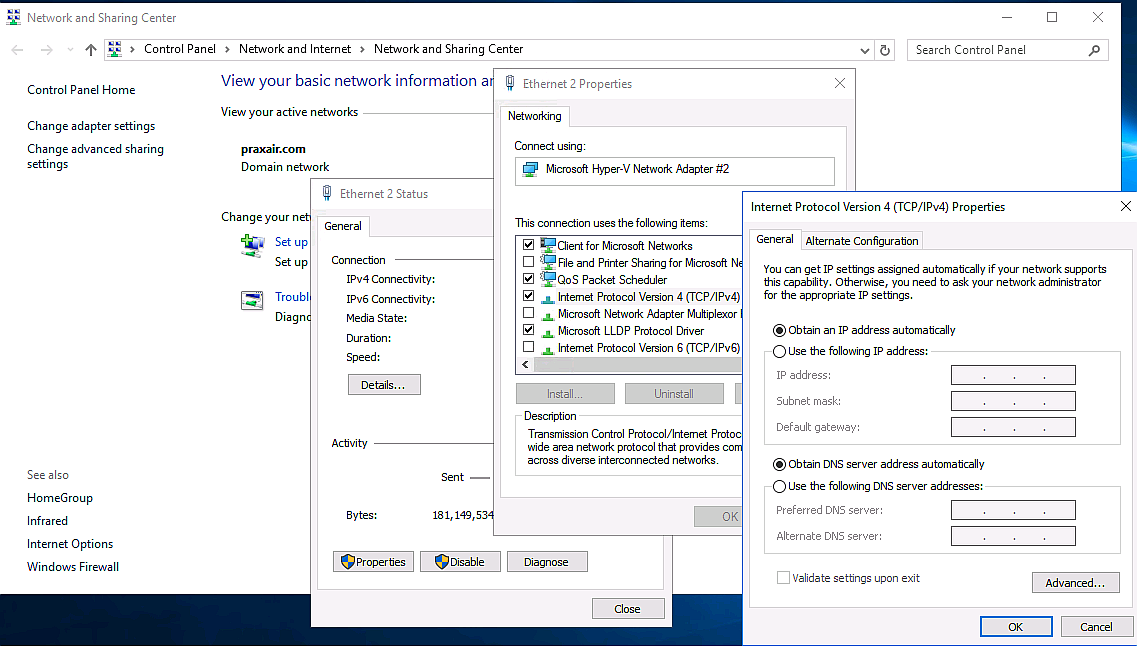This screenshot has width=1137, height=647.
Task: Click the Network Adapter Multiplexor icon
Action: 548,315
